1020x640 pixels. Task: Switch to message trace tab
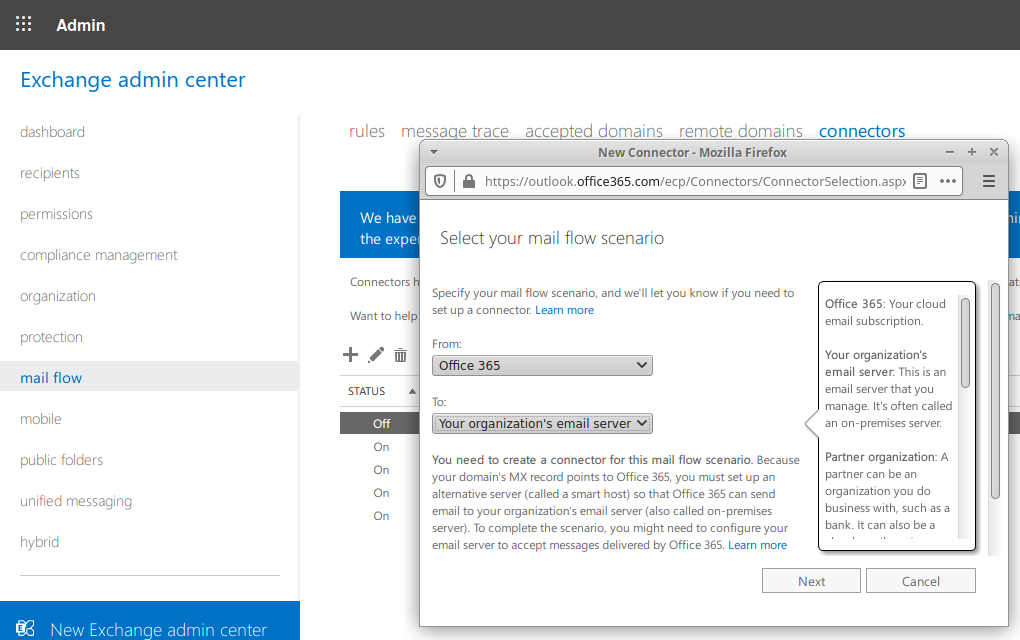pyautogui.click(x=455, y=131)
